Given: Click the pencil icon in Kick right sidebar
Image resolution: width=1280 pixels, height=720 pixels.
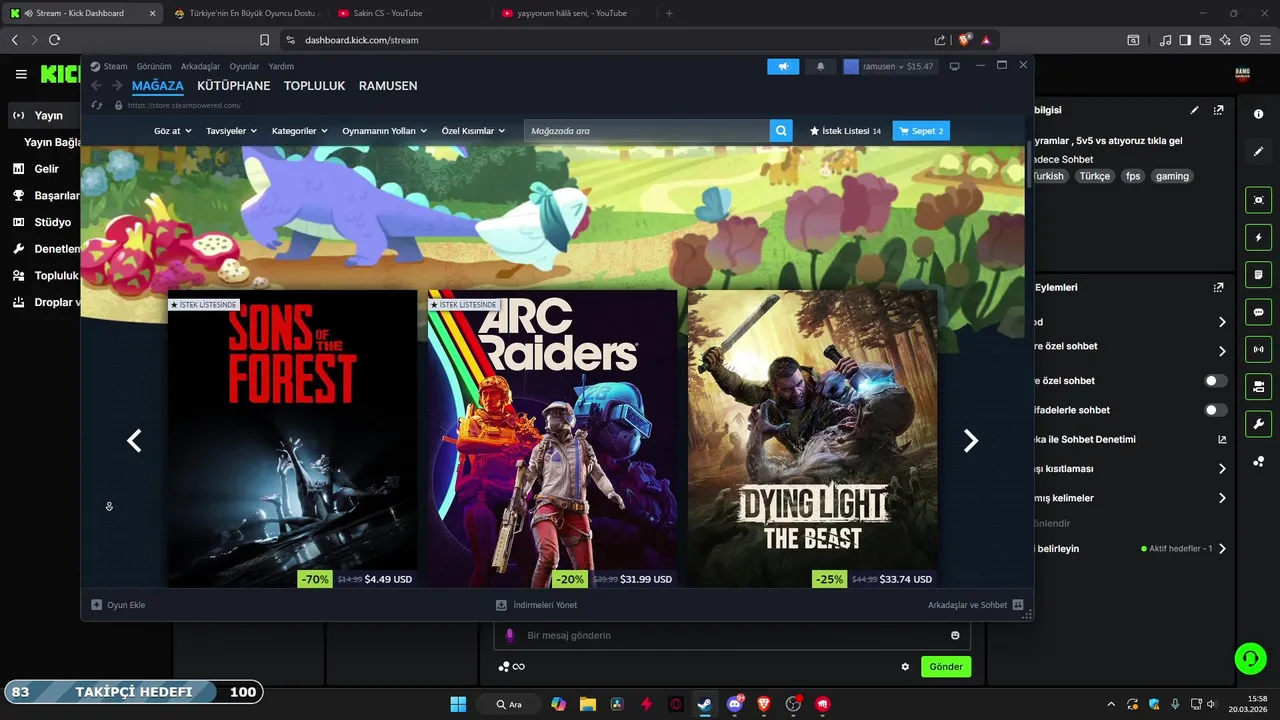Looking at the screenshot, I should (x=1258, y=151).
